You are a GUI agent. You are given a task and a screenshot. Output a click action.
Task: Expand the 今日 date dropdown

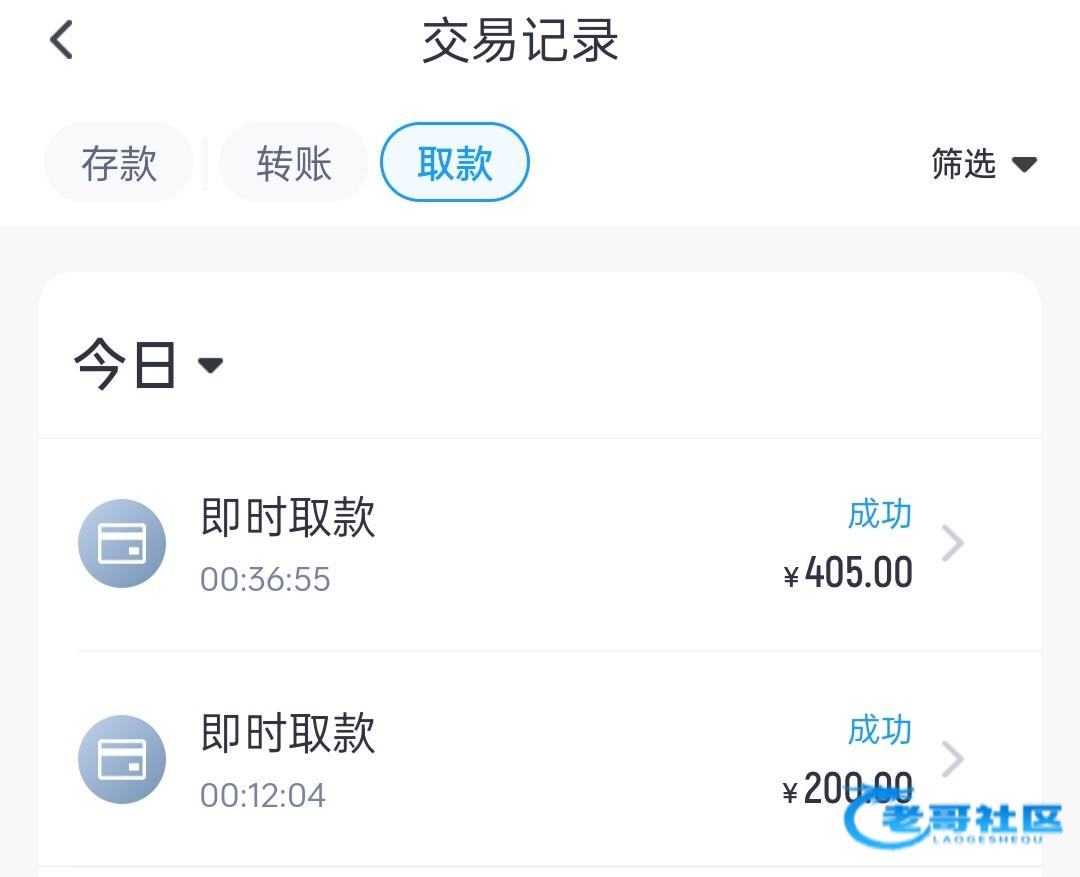pyautogui.click(x=126, y=365)
